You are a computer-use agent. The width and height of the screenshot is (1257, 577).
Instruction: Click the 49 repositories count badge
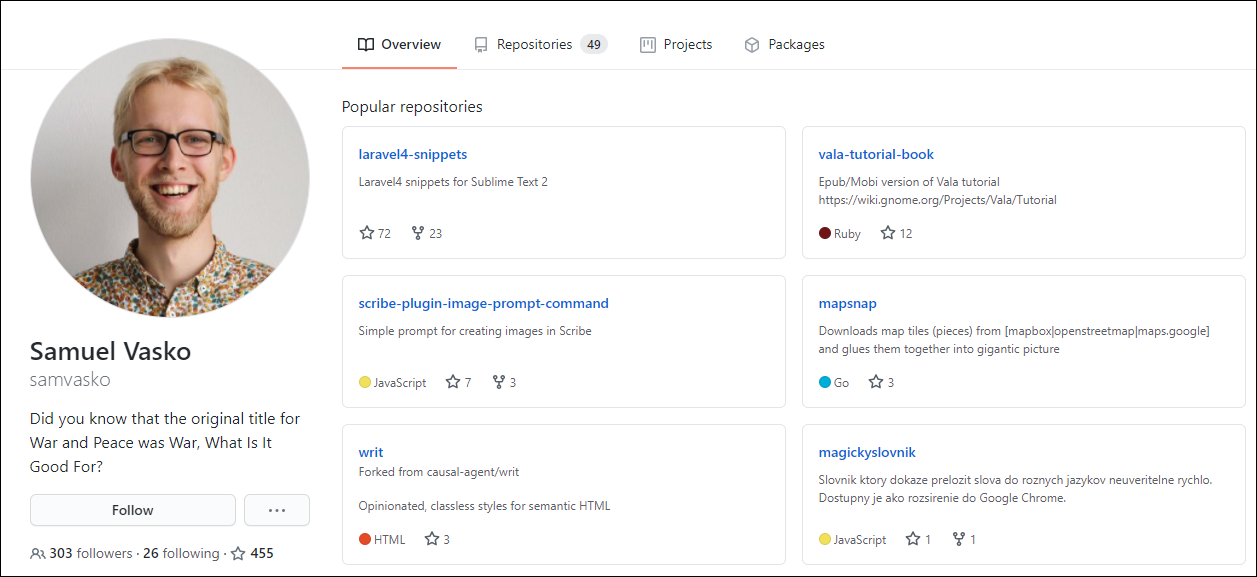[x=594, y=44]
